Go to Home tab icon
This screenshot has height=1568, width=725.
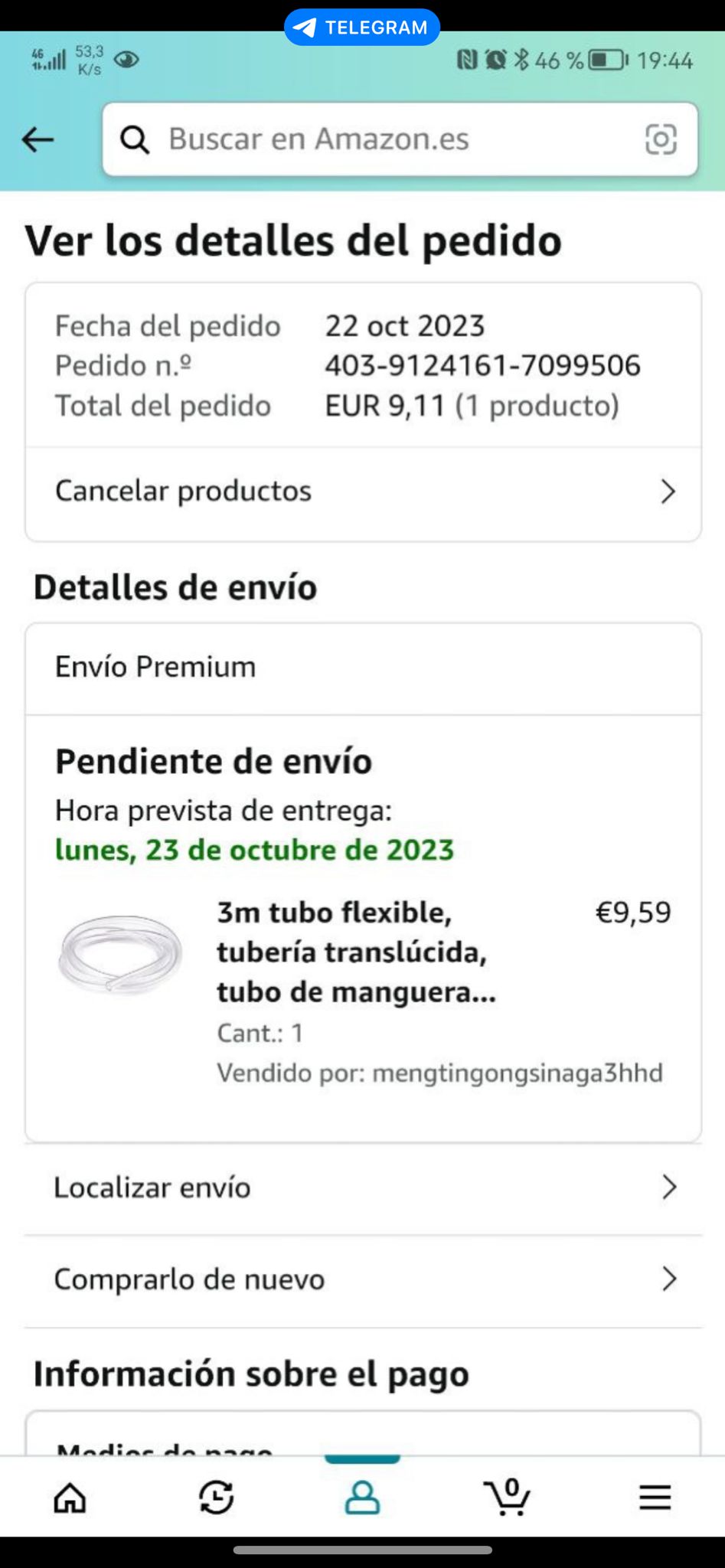coord(70,1498)
